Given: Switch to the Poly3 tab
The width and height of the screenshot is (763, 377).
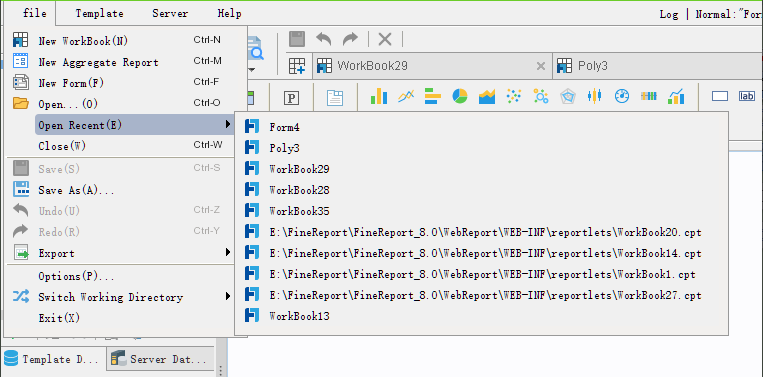Looking at the screenshot, I should pyautogui.click(x=593, y=66).
